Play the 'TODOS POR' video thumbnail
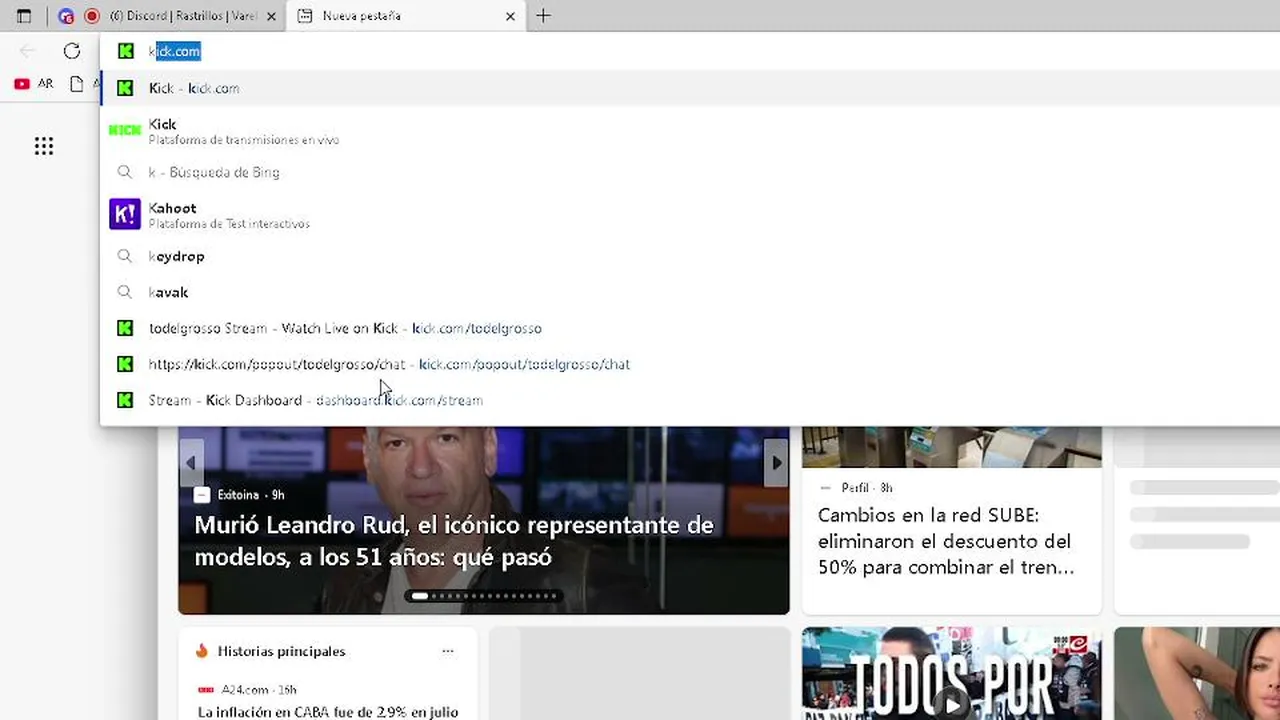 (x=952, y=674)
